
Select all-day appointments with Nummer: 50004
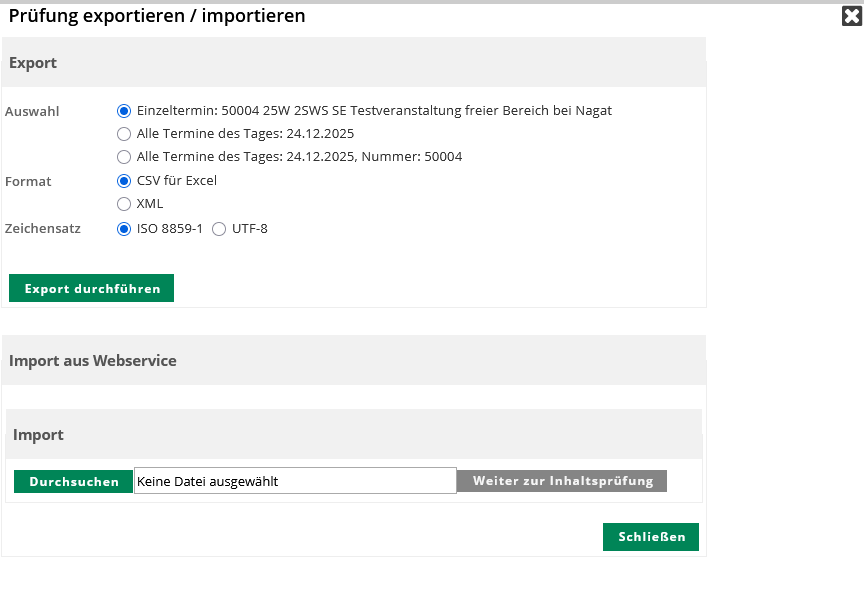point(124,157)
